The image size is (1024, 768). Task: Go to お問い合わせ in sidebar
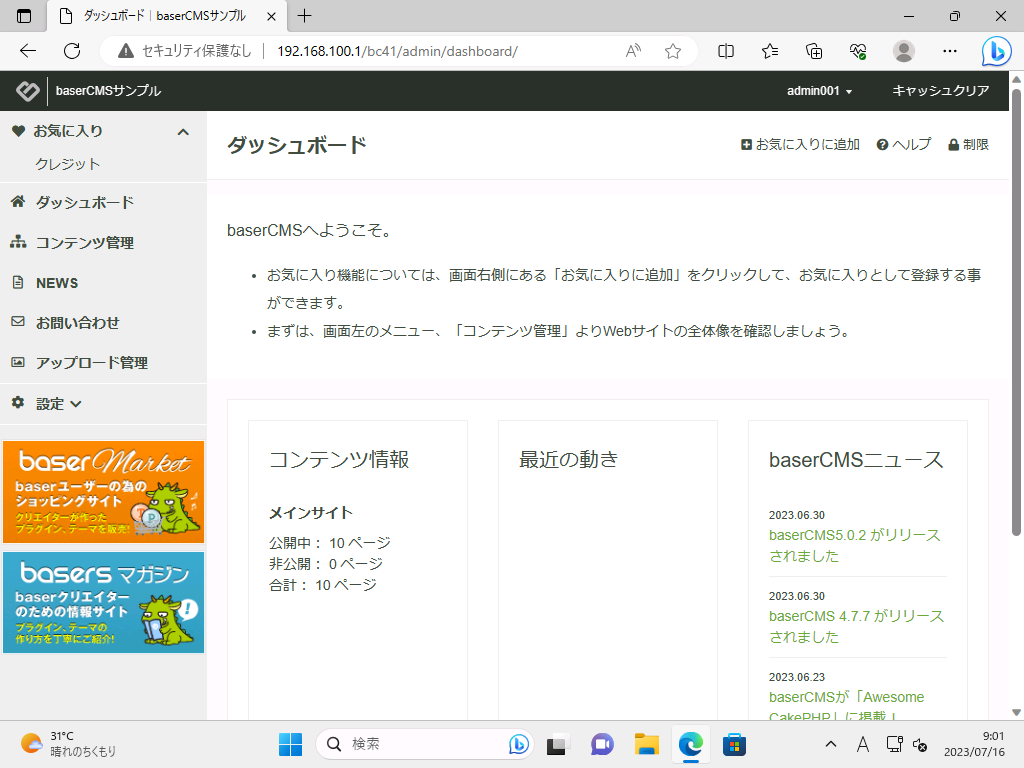pyautogui.click(x=77, y=323)
